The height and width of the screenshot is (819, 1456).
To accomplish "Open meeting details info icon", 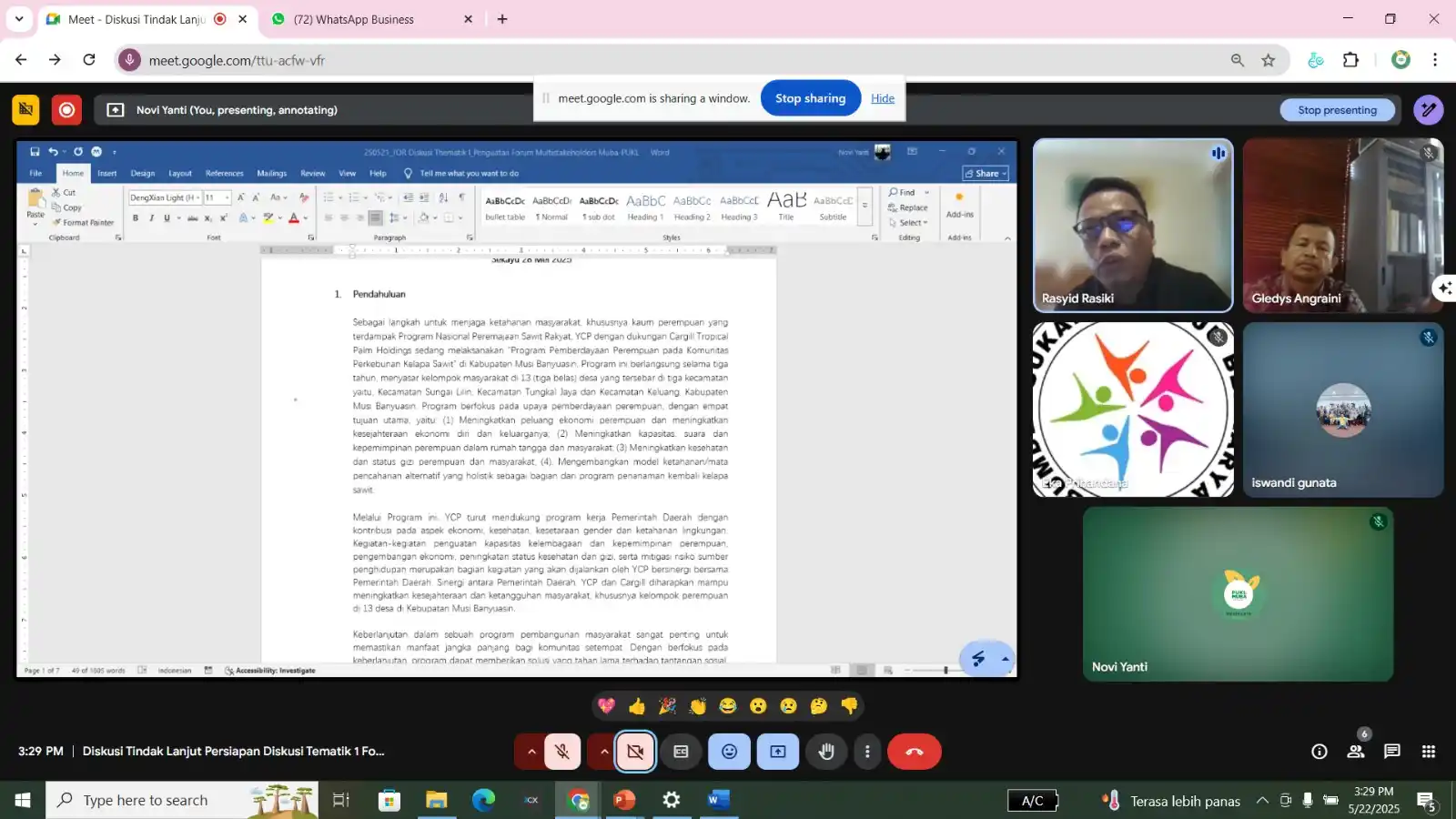I will [x=1319, y=752].
